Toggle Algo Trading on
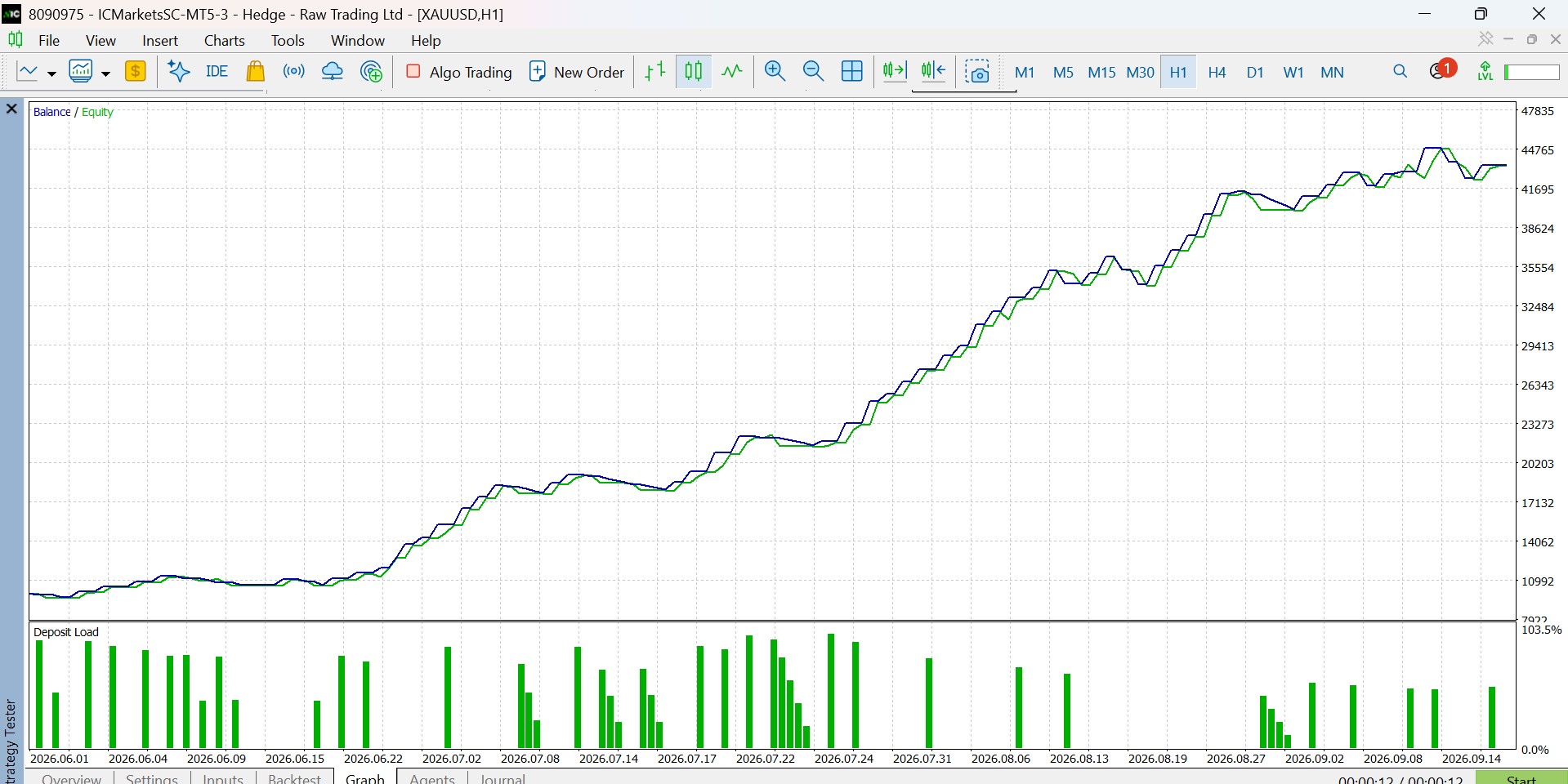This screenshot has height=784, width=1568. pyautogui.click(x=459, y=72)
